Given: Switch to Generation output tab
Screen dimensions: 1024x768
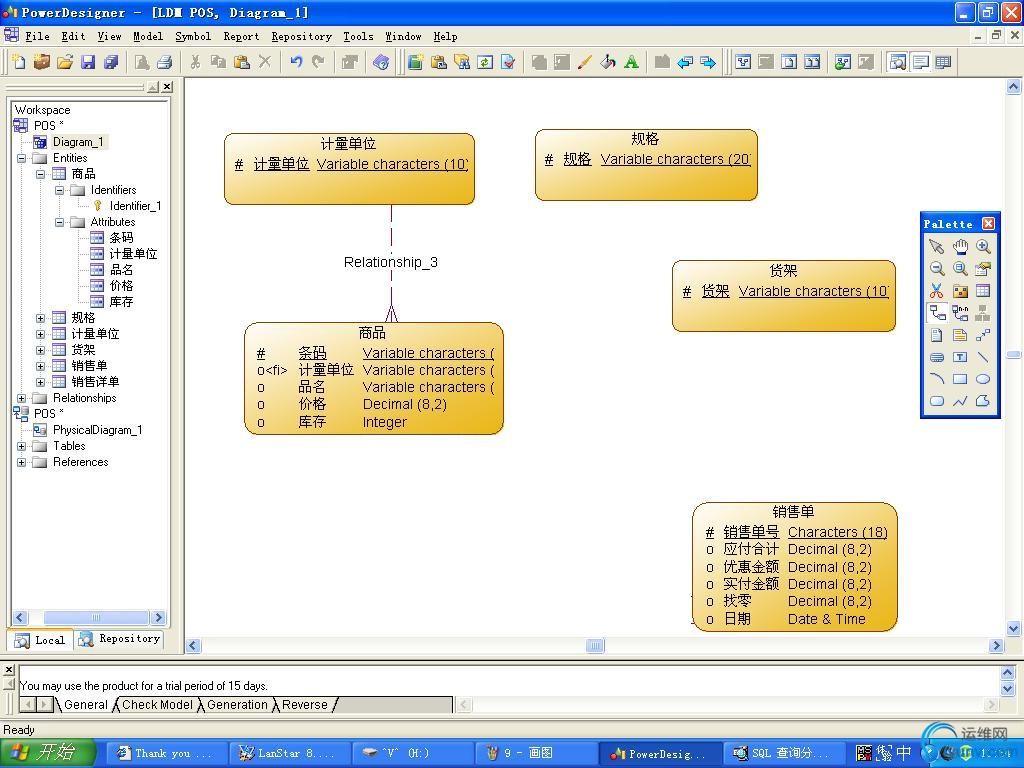Looking at the screenshot, I should click(x=237, y=705).
